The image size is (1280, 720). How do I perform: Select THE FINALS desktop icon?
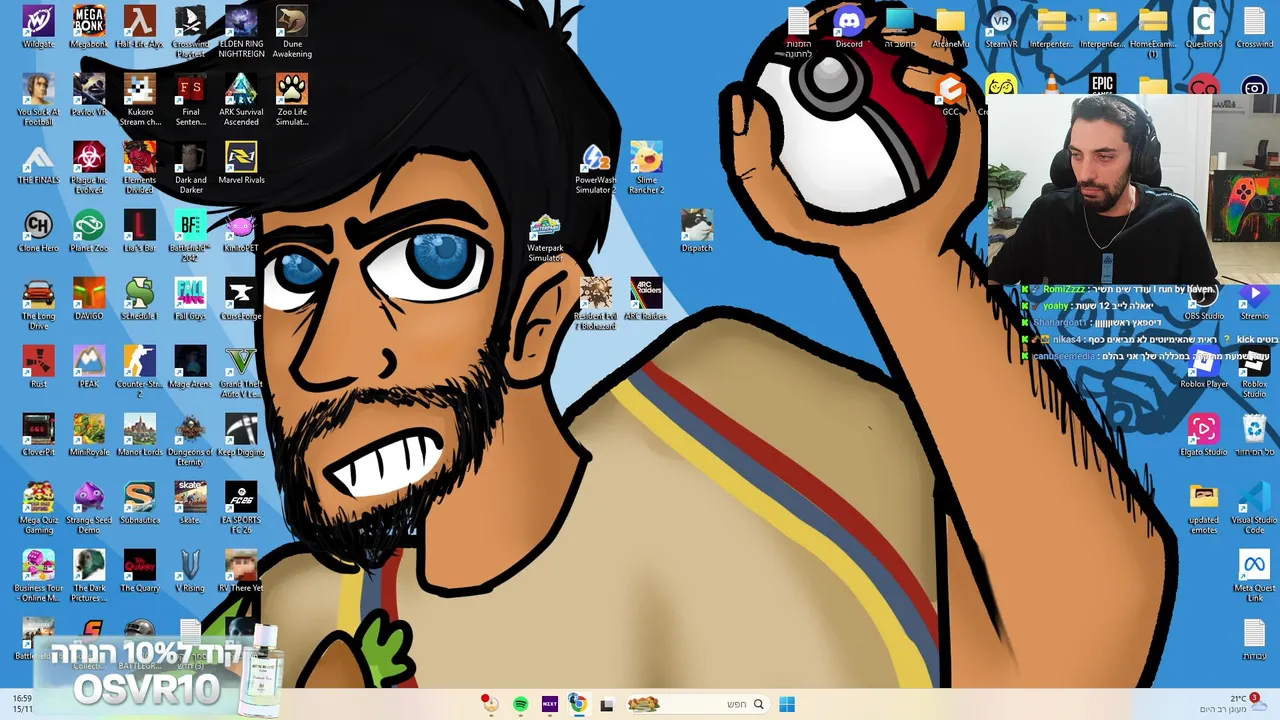(x=38, y=163)
